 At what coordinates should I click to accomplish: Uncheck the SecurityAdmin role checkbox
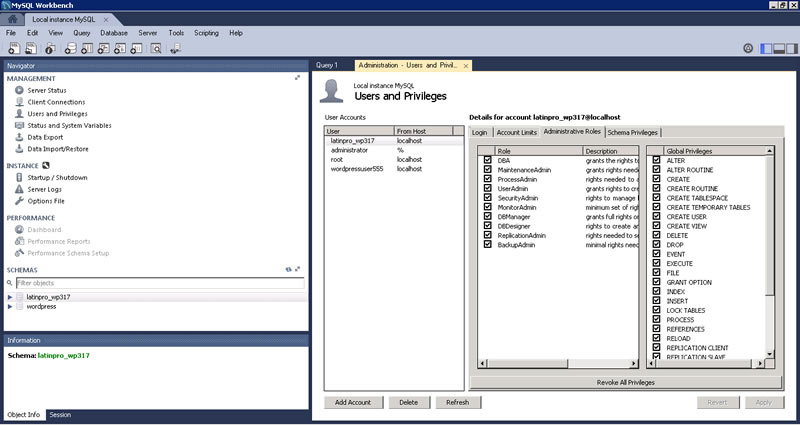click(x=488, y=198)
